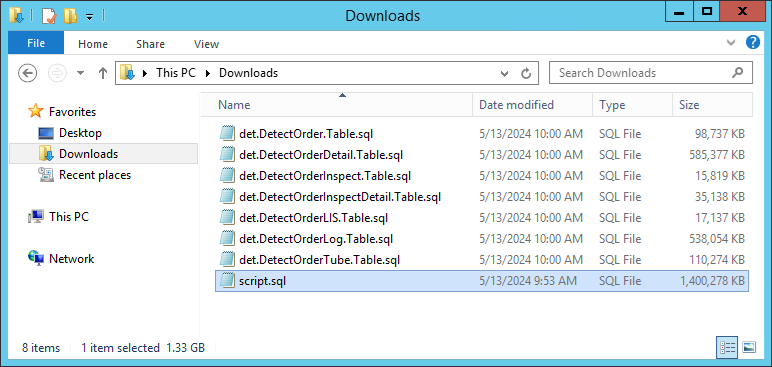Select Favorites in the navigation pane
The height and width of the screenshot is (367, 772).
coord(72,112)
